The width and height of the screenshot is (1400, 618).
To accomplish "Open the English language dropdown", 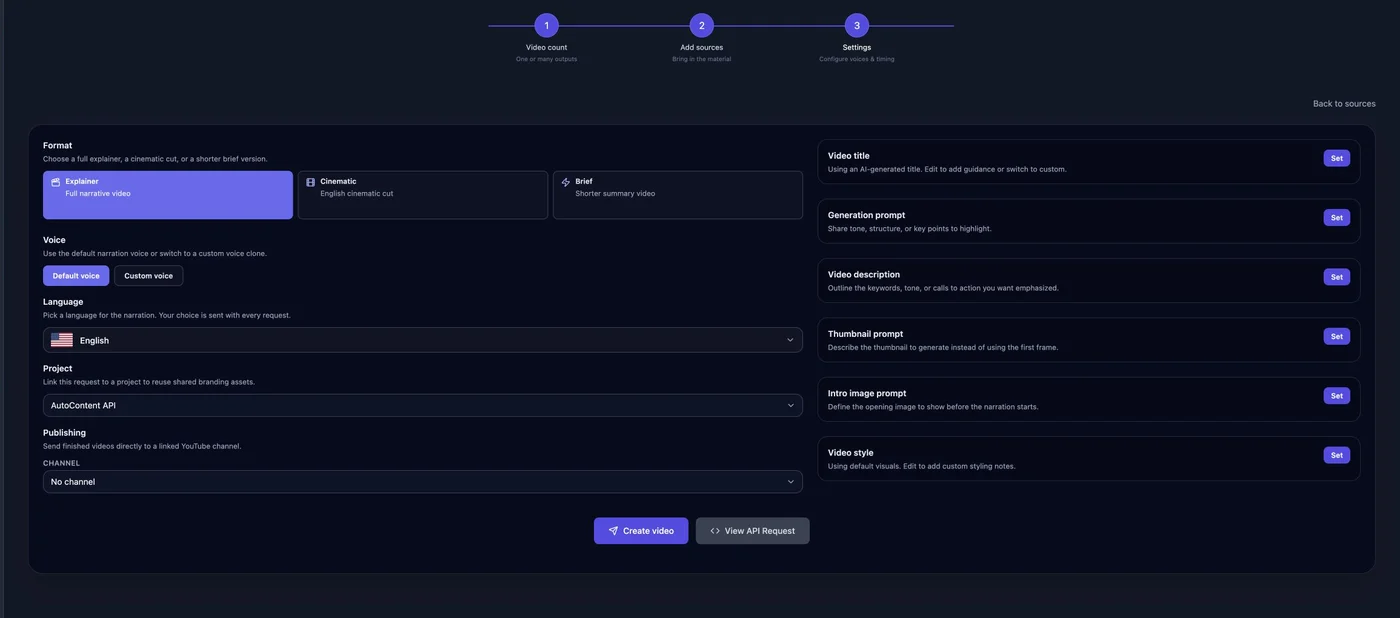I will (x=423, y=340).
